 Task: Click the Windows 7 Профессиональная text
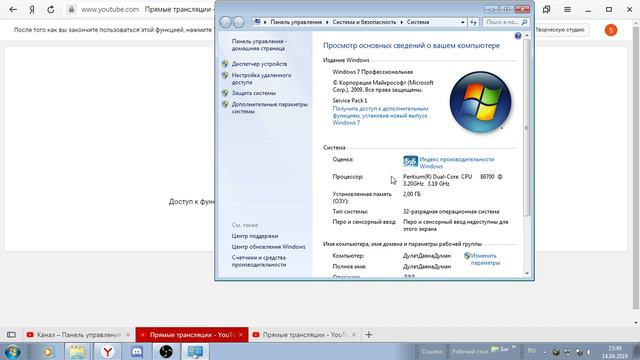[372, 72]
